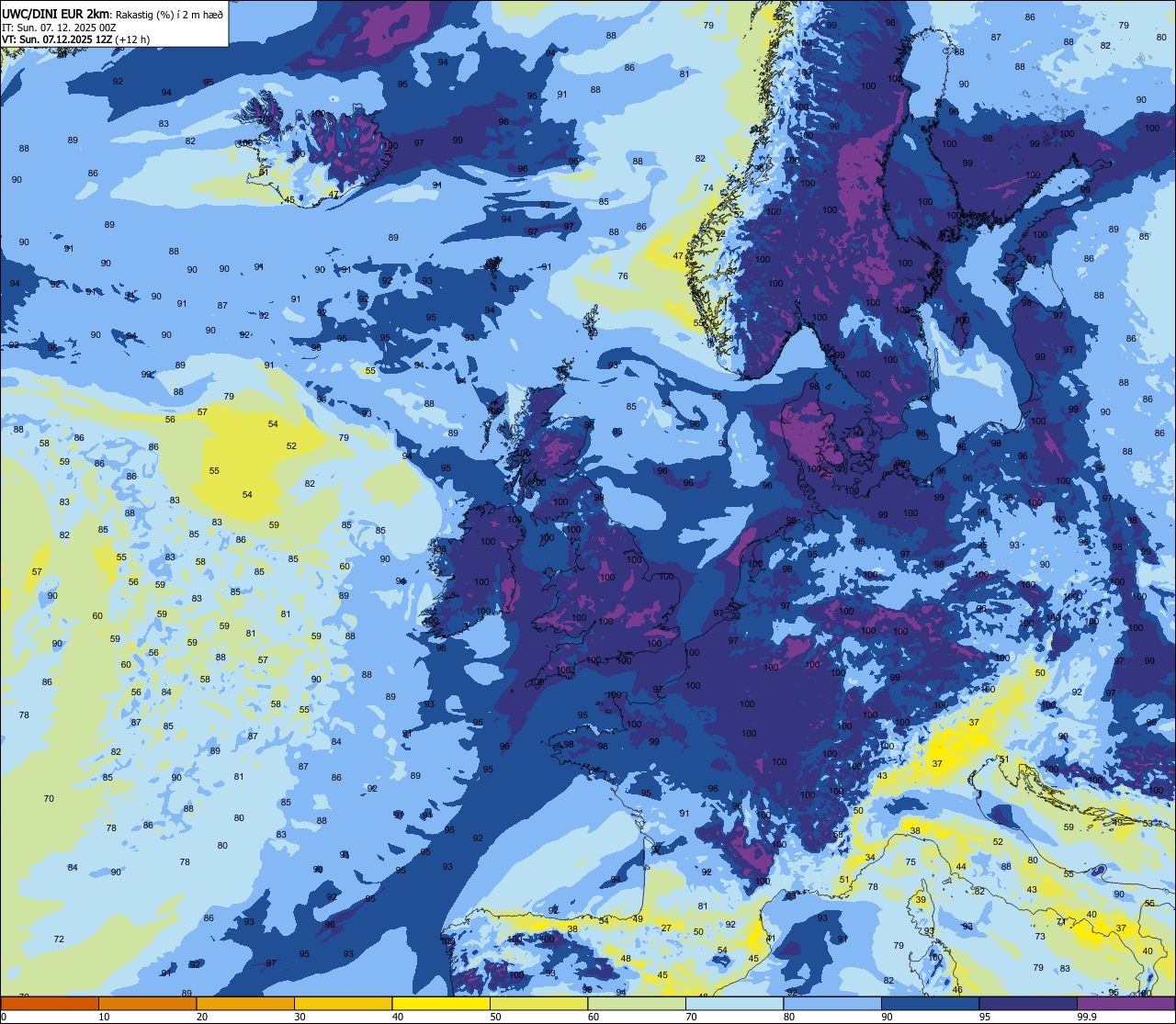Viewport: 1176px width, 1024px height.
Task: Click the legend tick label 60
Action: [594, 1017]
